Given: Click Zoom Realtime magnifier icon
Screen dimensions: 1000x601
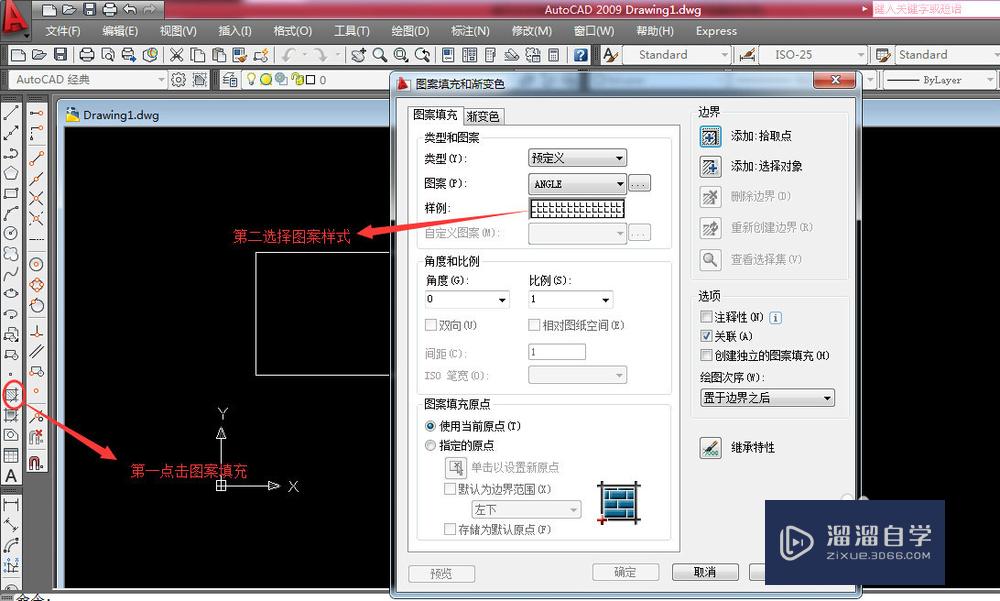Looking at the screenshot, I should click(379, 55).
